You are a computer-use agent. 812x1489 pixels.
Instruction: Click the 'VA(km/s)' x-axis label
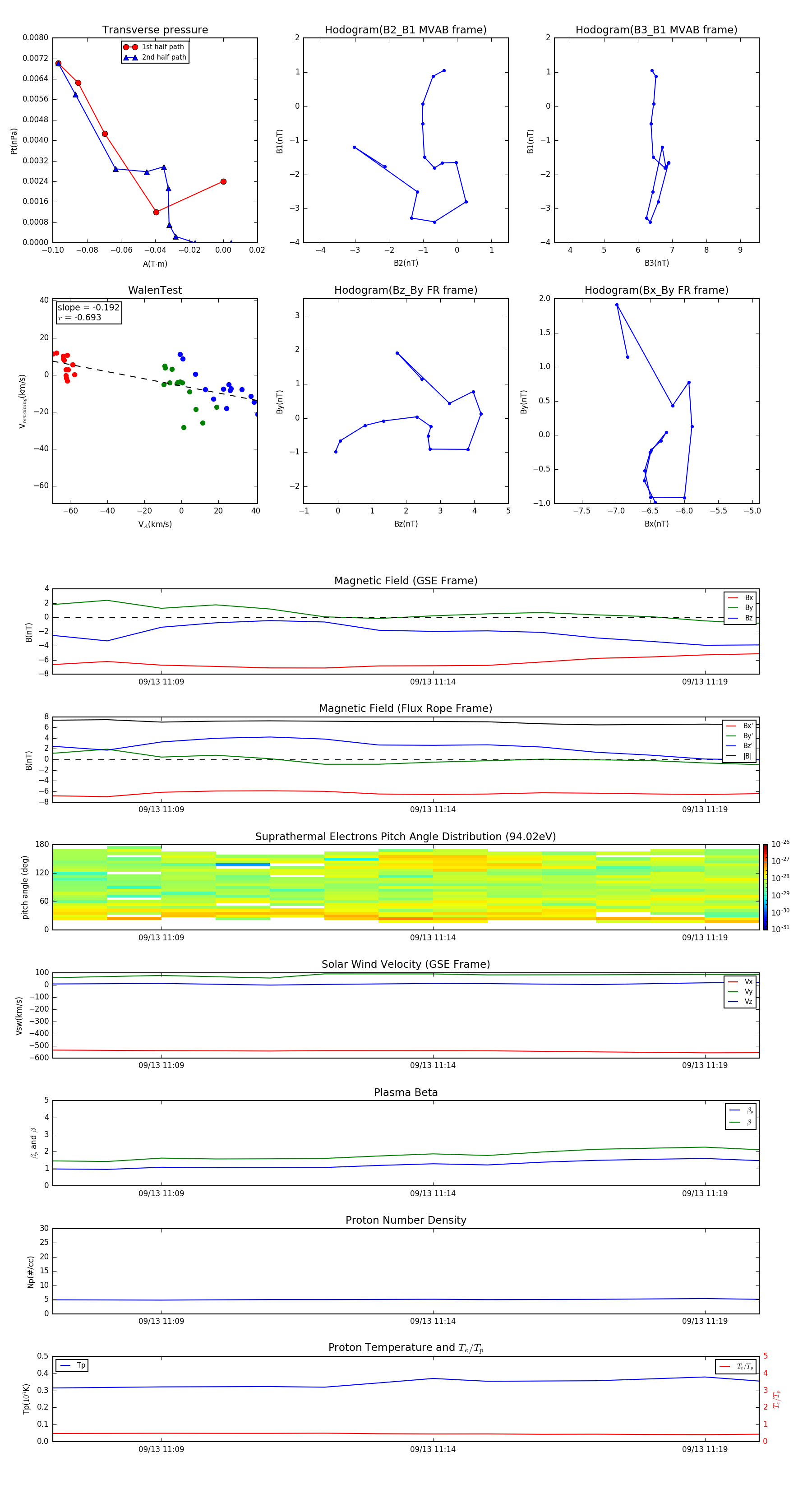click(x=155, y=524)
